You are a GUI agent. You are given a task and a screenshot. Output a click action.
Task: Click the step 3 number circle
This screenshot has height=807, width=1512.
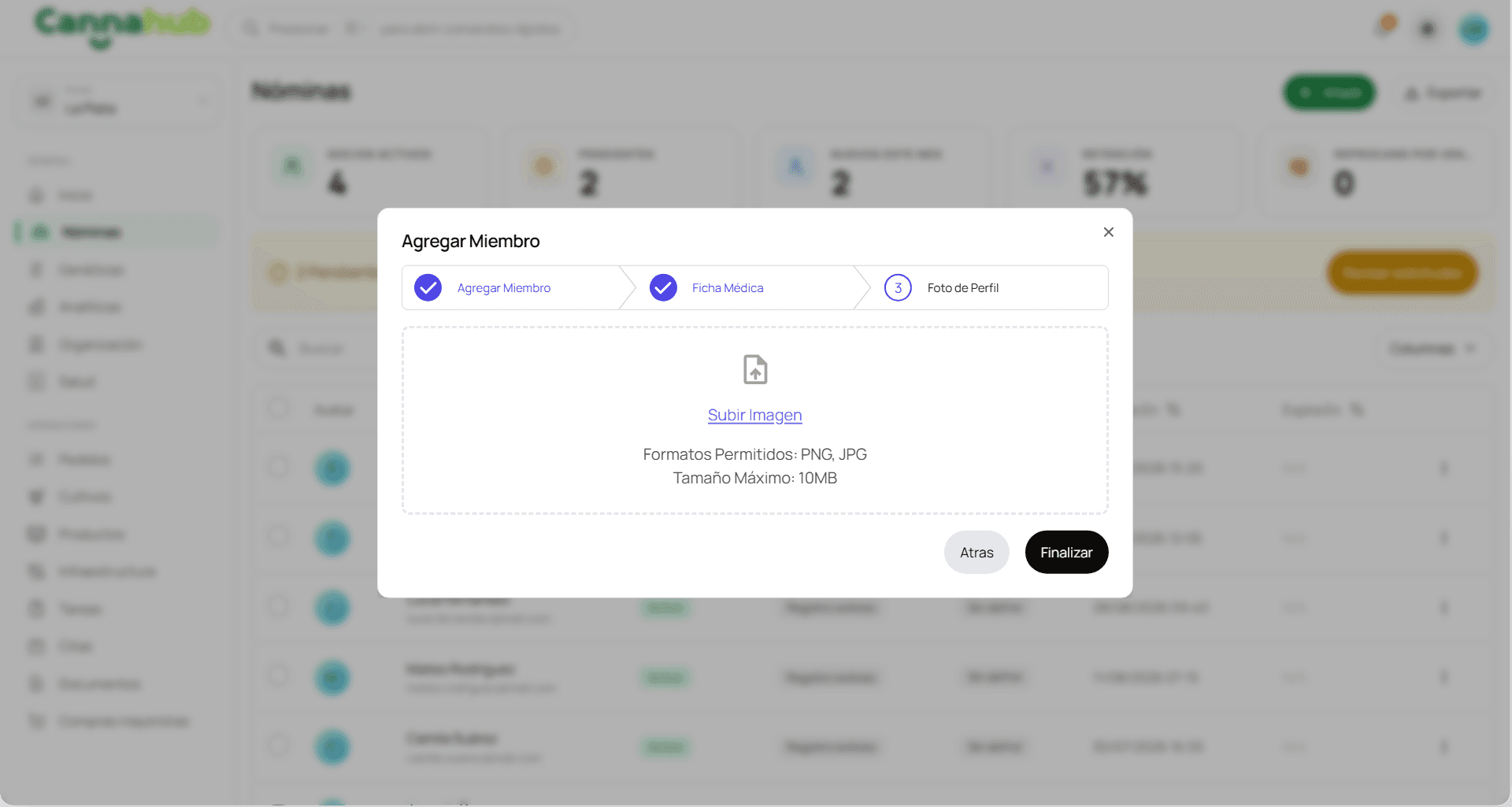[x=898, y=287]
